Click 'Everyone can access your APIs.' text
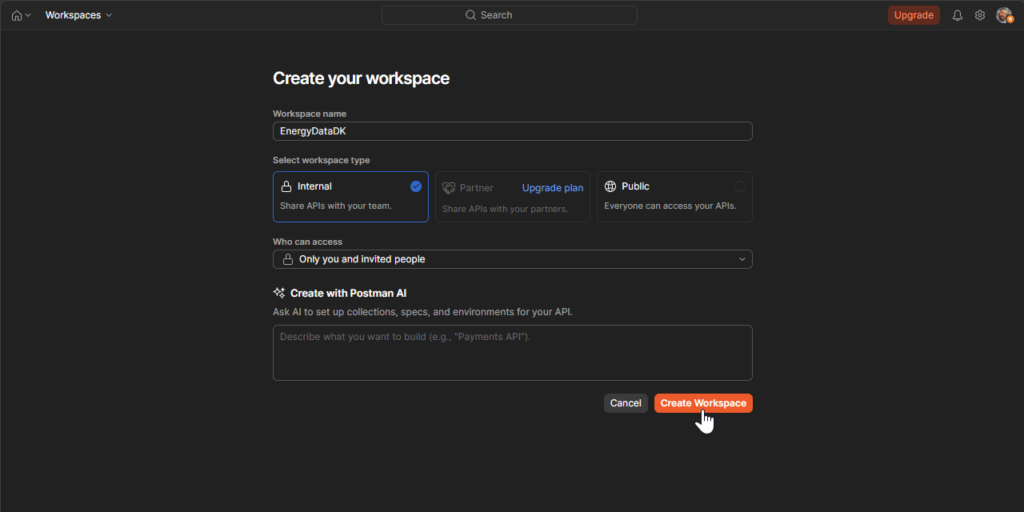The image size is (1024, 512). (670, 206)
